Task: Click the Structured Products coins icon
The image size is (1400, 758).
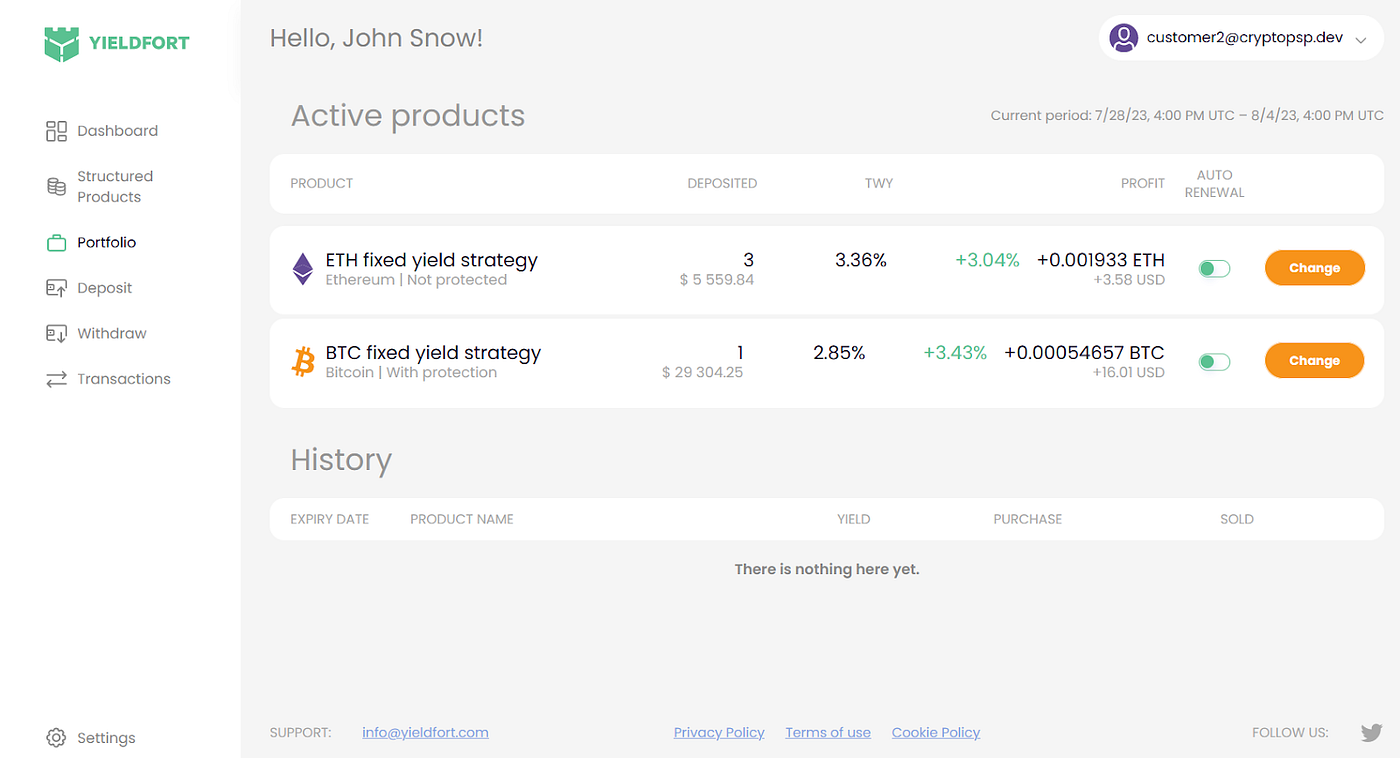Action: pos(56,187)
